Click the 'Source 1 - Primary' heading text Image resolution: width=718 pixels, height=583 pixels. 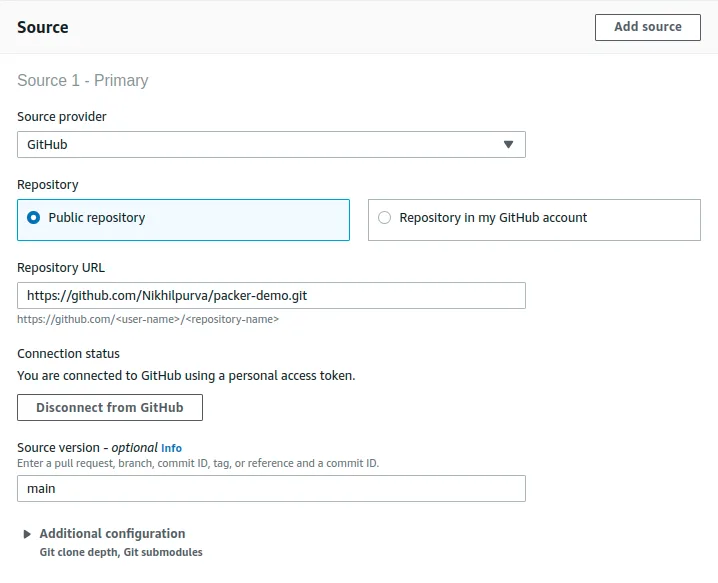(x=83, y=81)
